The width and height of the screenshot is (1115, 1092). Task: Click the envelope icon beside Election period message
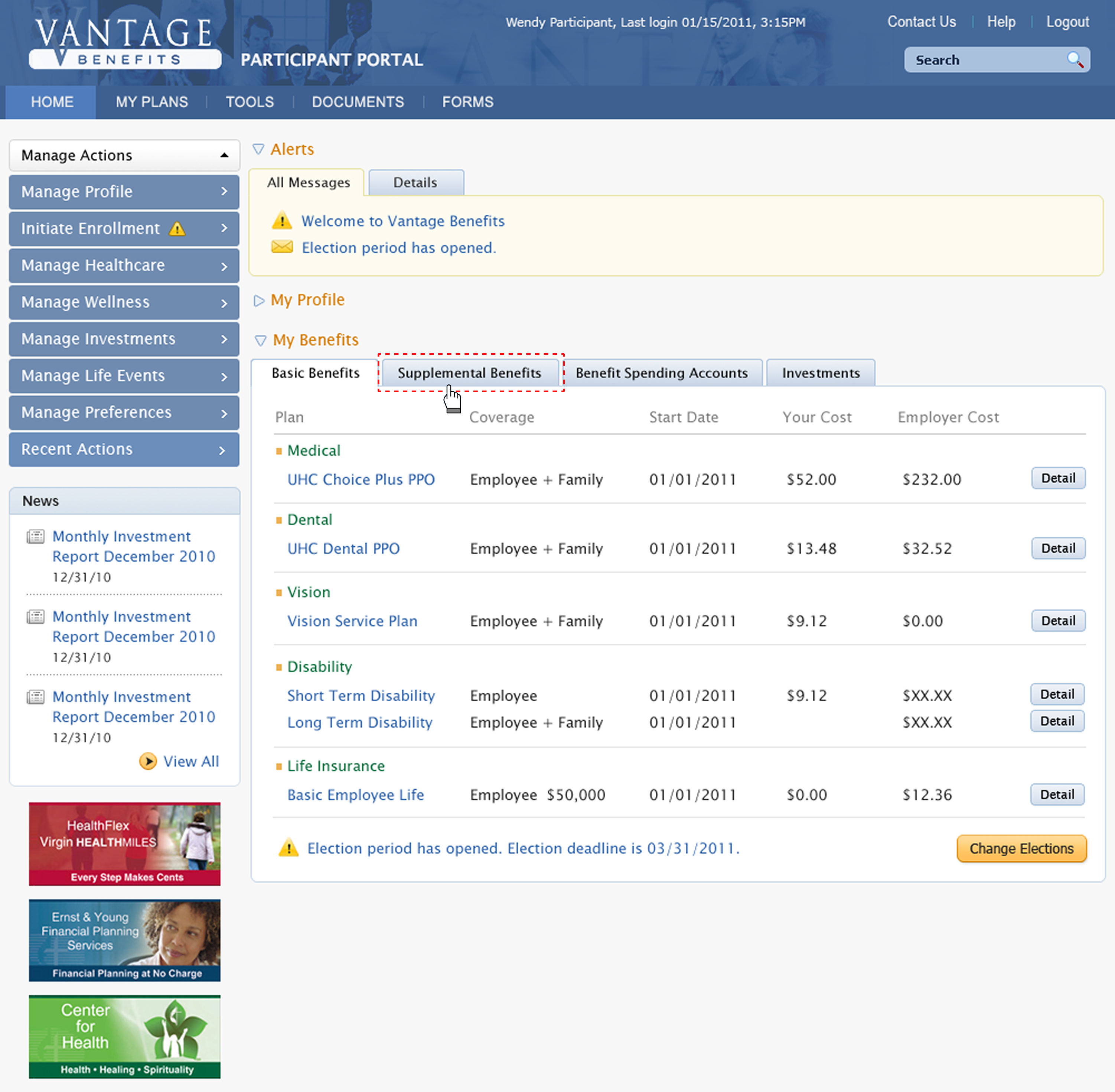coord(281,247)
